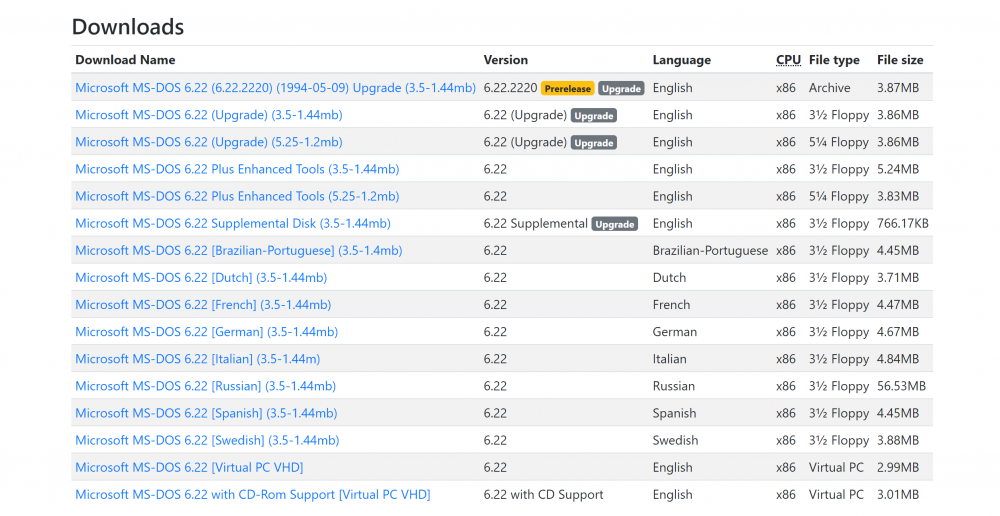Select the 3.88MB file size cell
The image size is (1000, 516).
898,441
